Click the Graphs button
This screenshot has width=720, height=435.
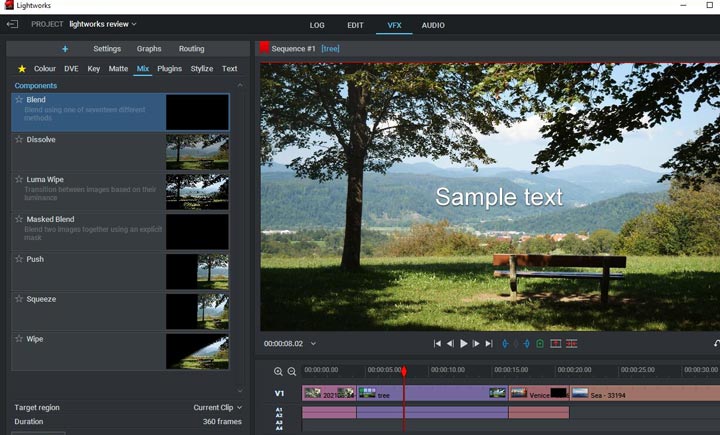point(149,48)
